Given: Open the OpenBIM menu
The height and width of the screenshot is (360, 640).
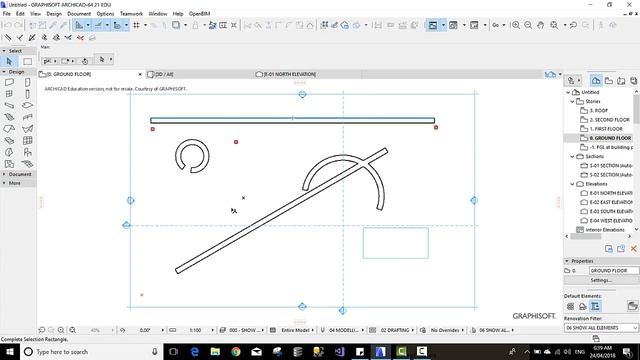Looking at the screenshot, I should pyautogui.click(x=199, y=13).
